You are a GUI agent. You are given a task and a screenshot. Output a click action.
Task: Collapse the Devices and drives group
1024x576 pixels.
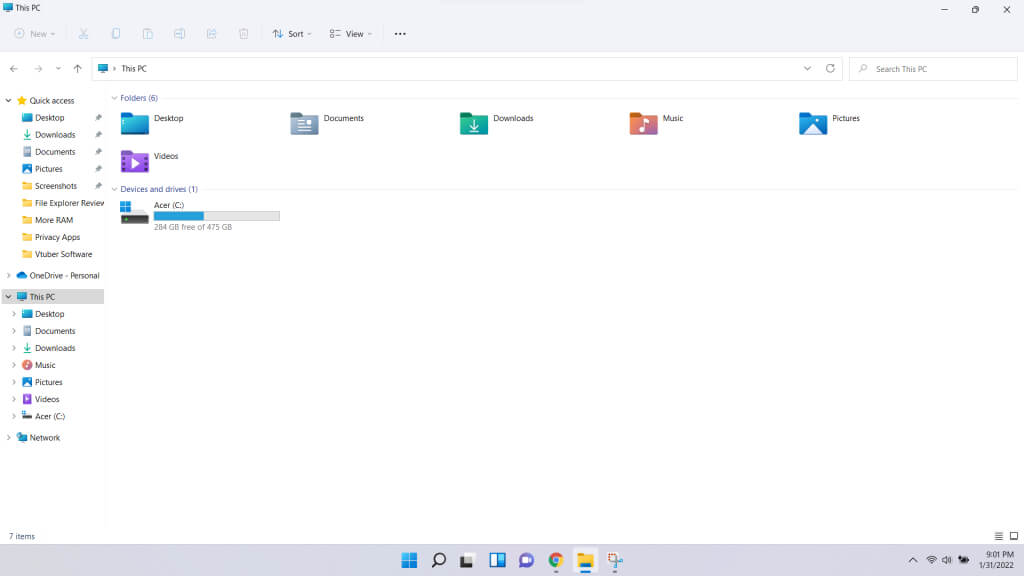click(114, 189)
